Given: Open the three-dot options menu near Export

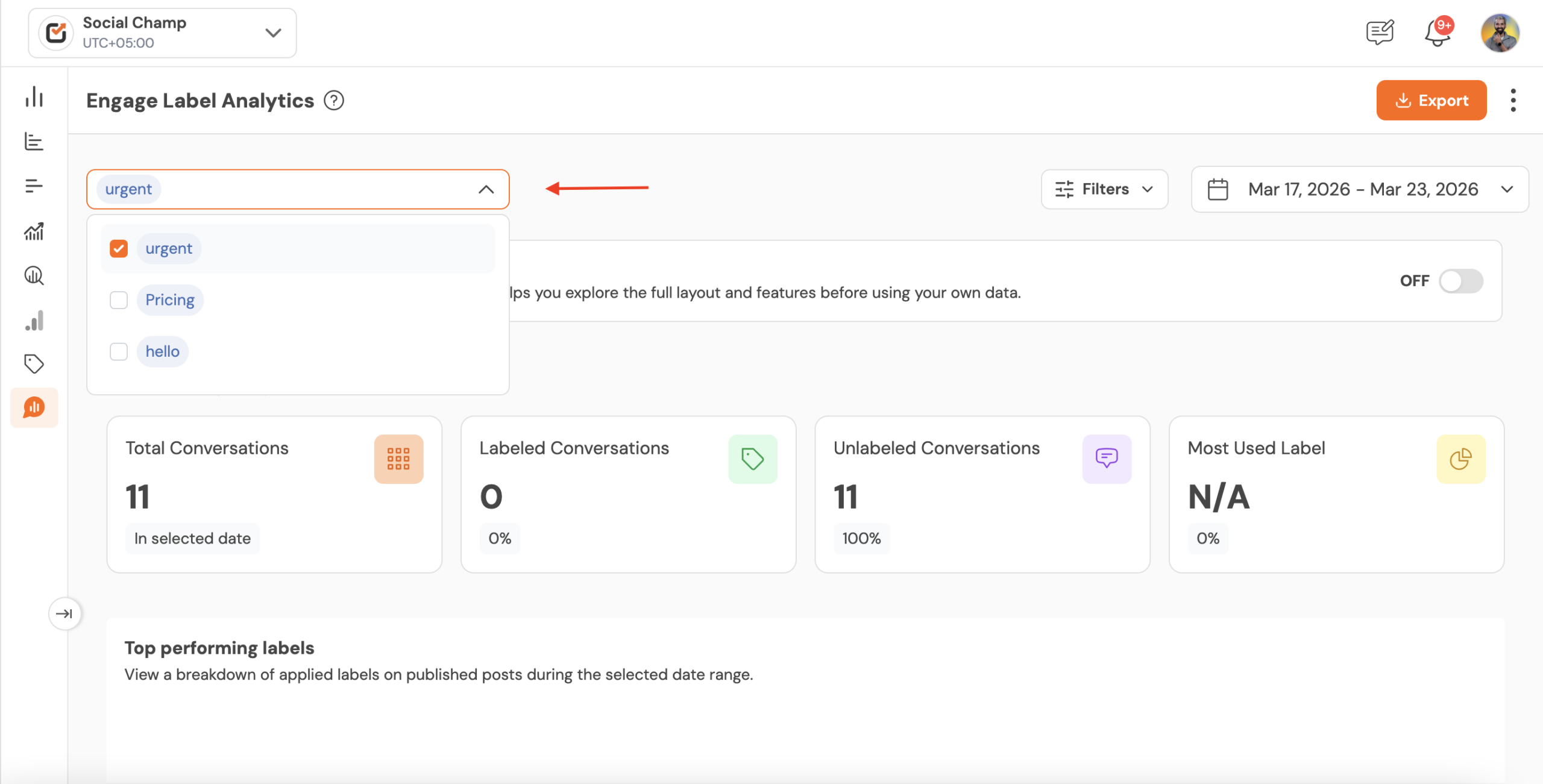Looking at the screenshot, I should click(x=1513, y=100).
